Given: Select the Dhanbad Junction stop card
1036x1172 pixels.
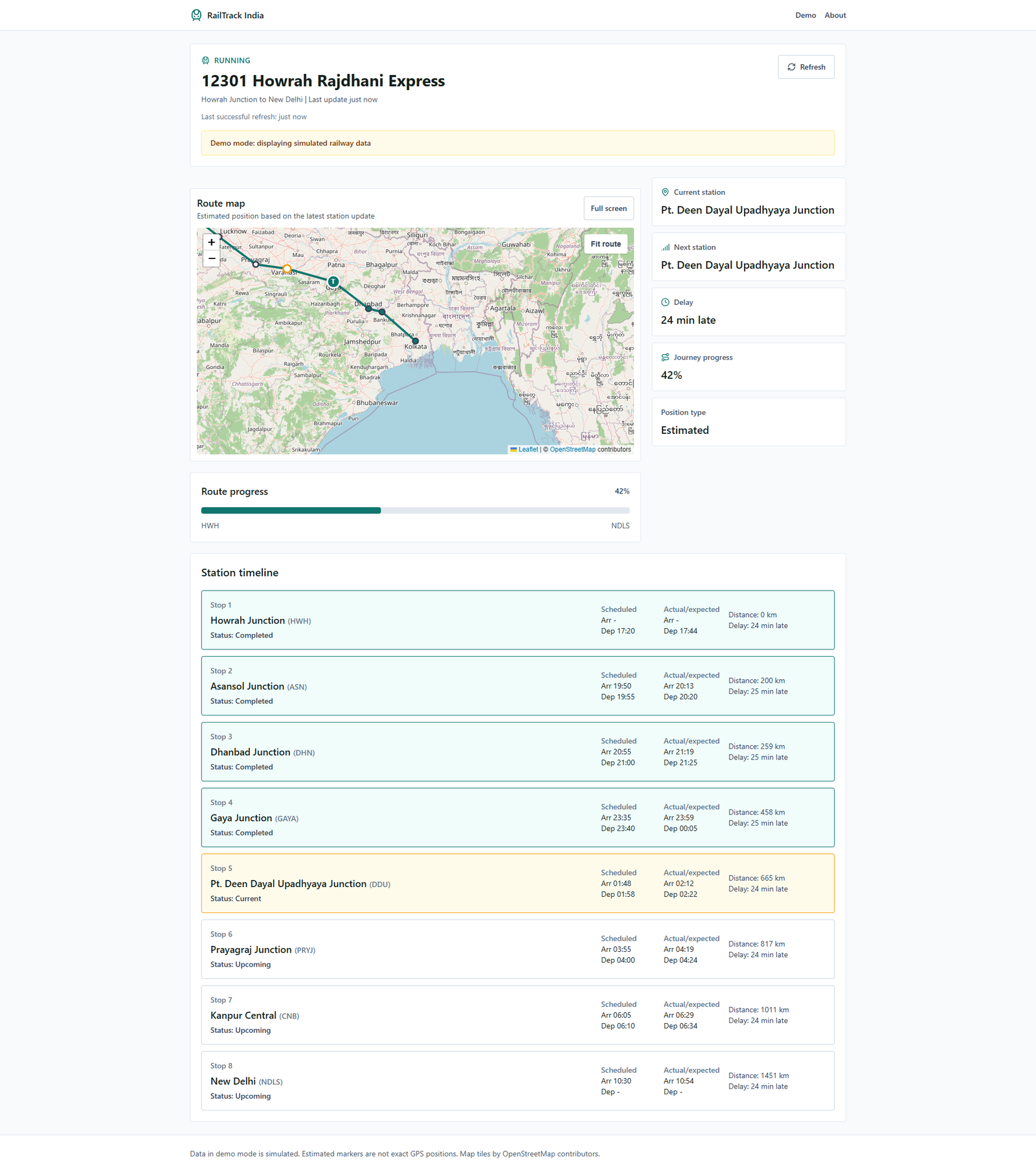Looking at the screenshot, I should [518, 752].
